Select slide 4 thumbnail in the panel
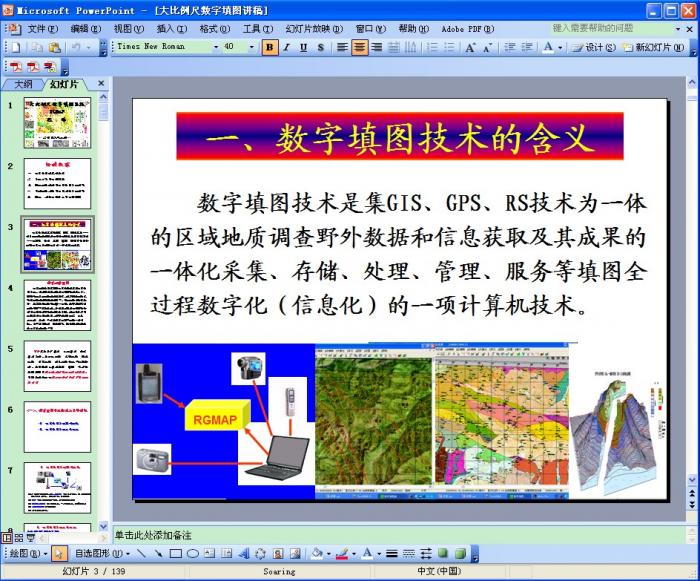 [x=57, y=305]
